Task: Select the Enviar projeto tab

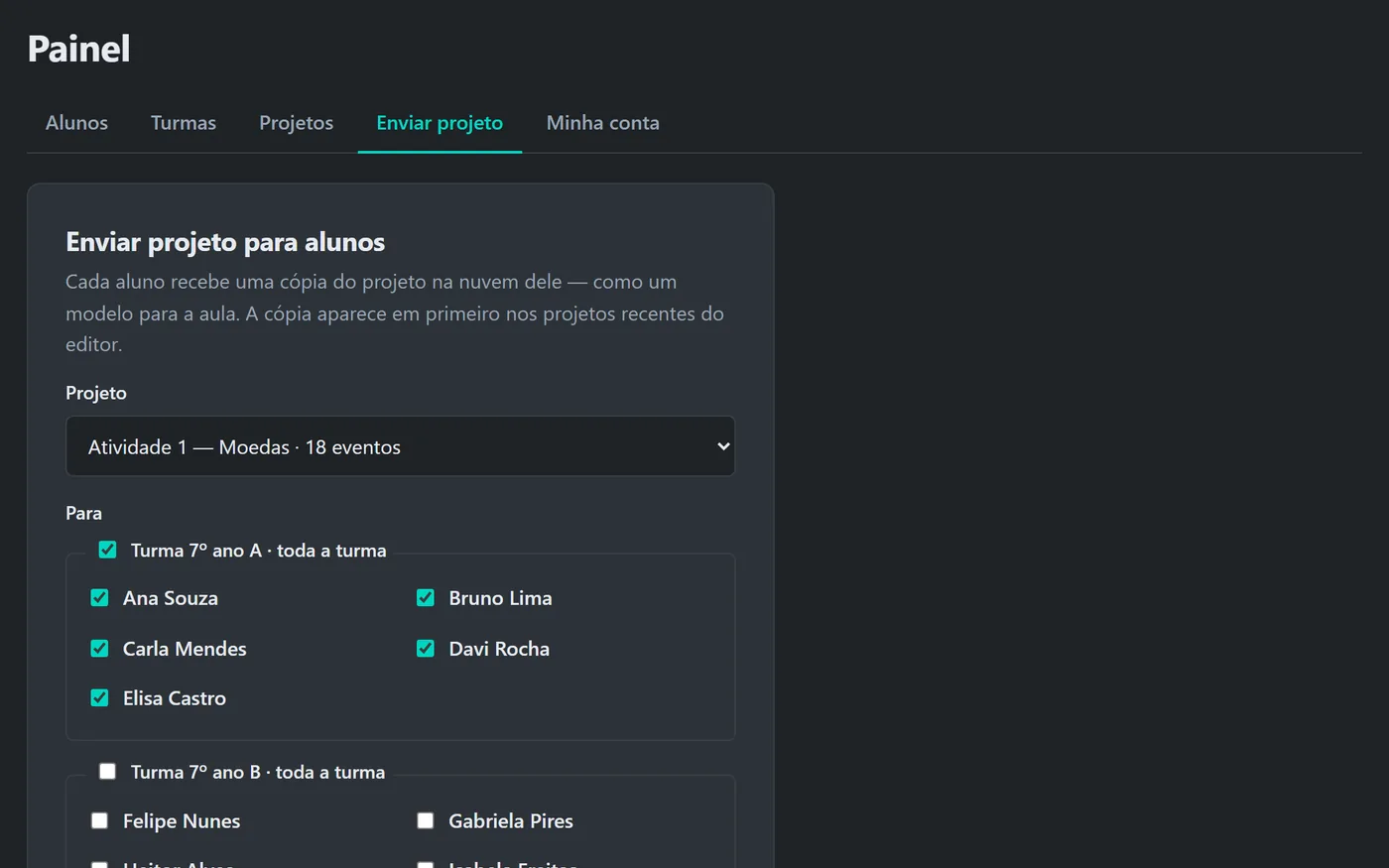Action: 440,123
